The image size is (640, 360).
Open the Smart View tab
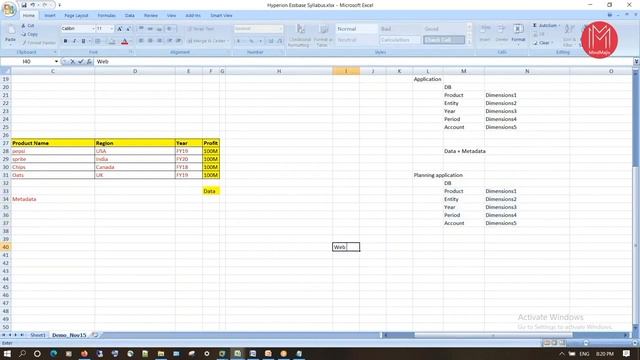pyautogui.click(x=221, y=16)
